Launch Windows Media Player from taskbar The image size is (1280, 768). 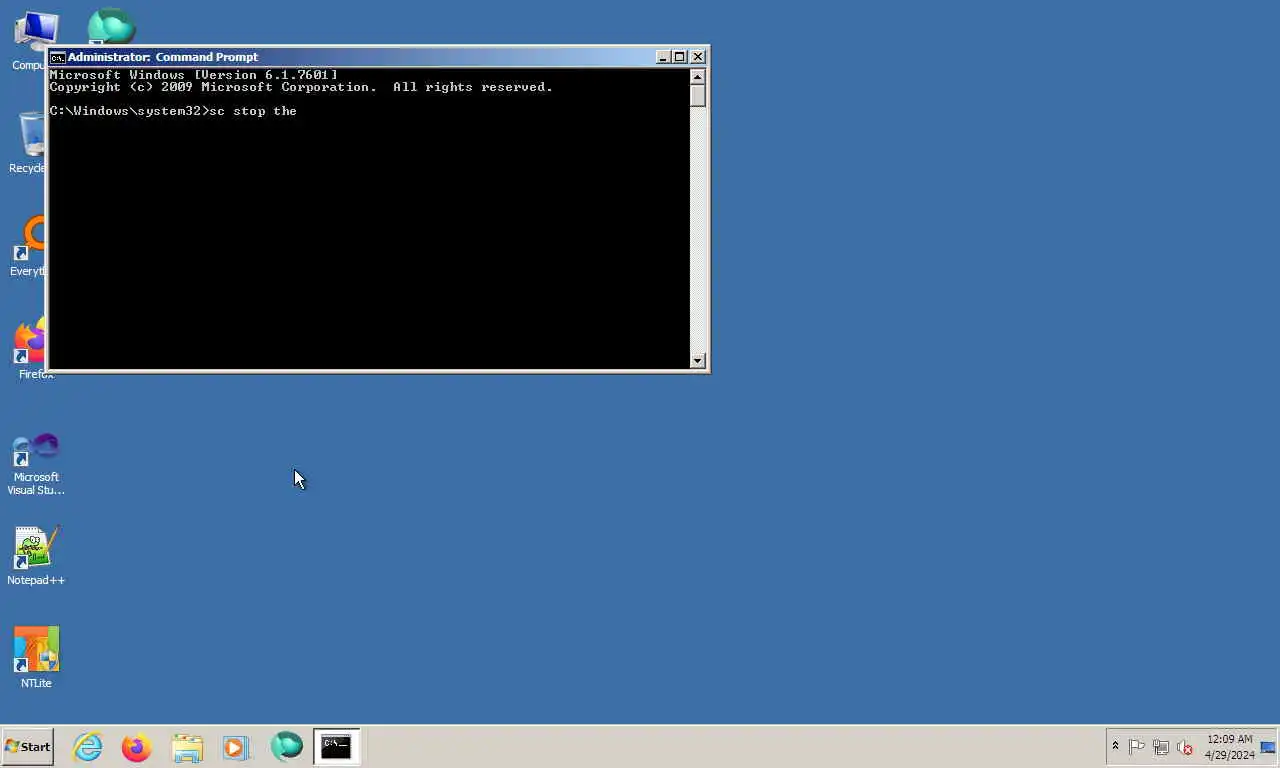tap(236, 747)
